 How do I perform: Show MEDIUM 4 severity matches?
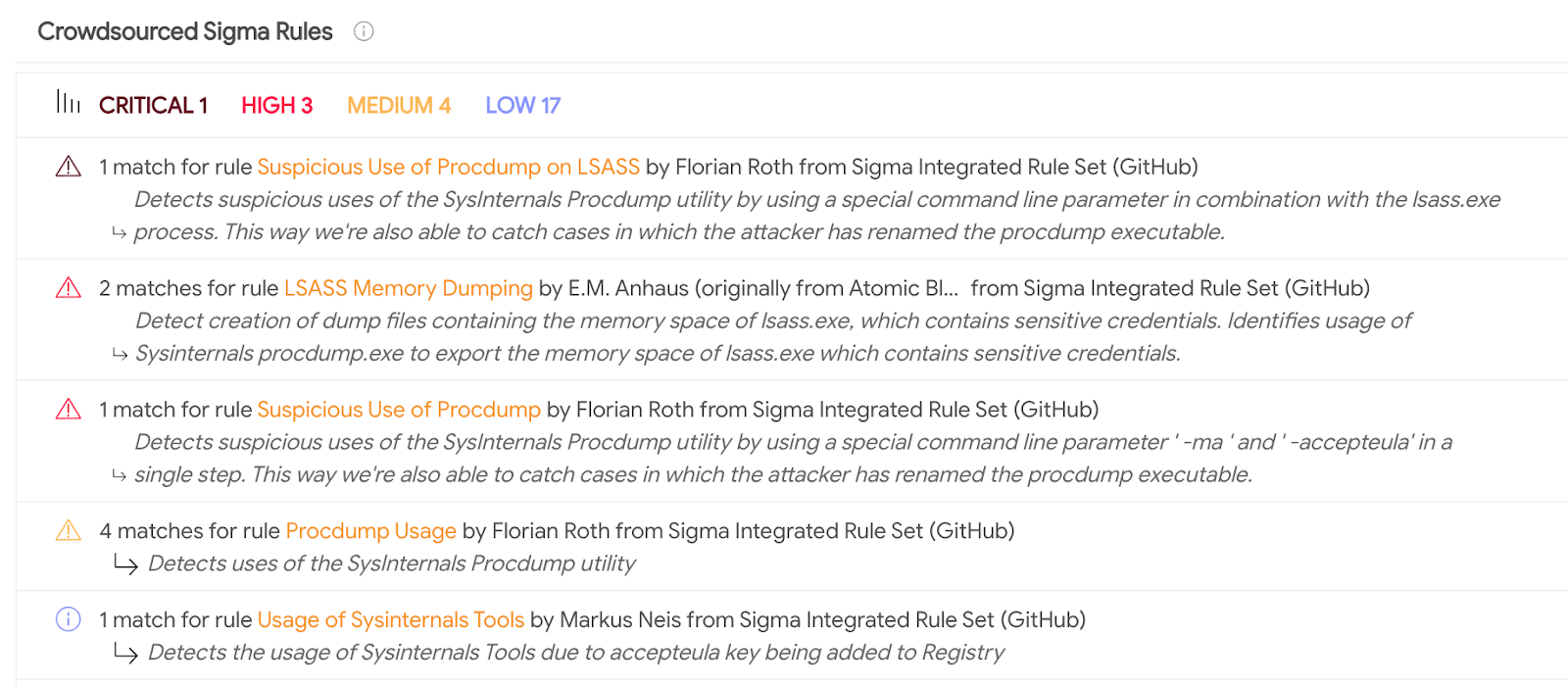click(399, 105)
